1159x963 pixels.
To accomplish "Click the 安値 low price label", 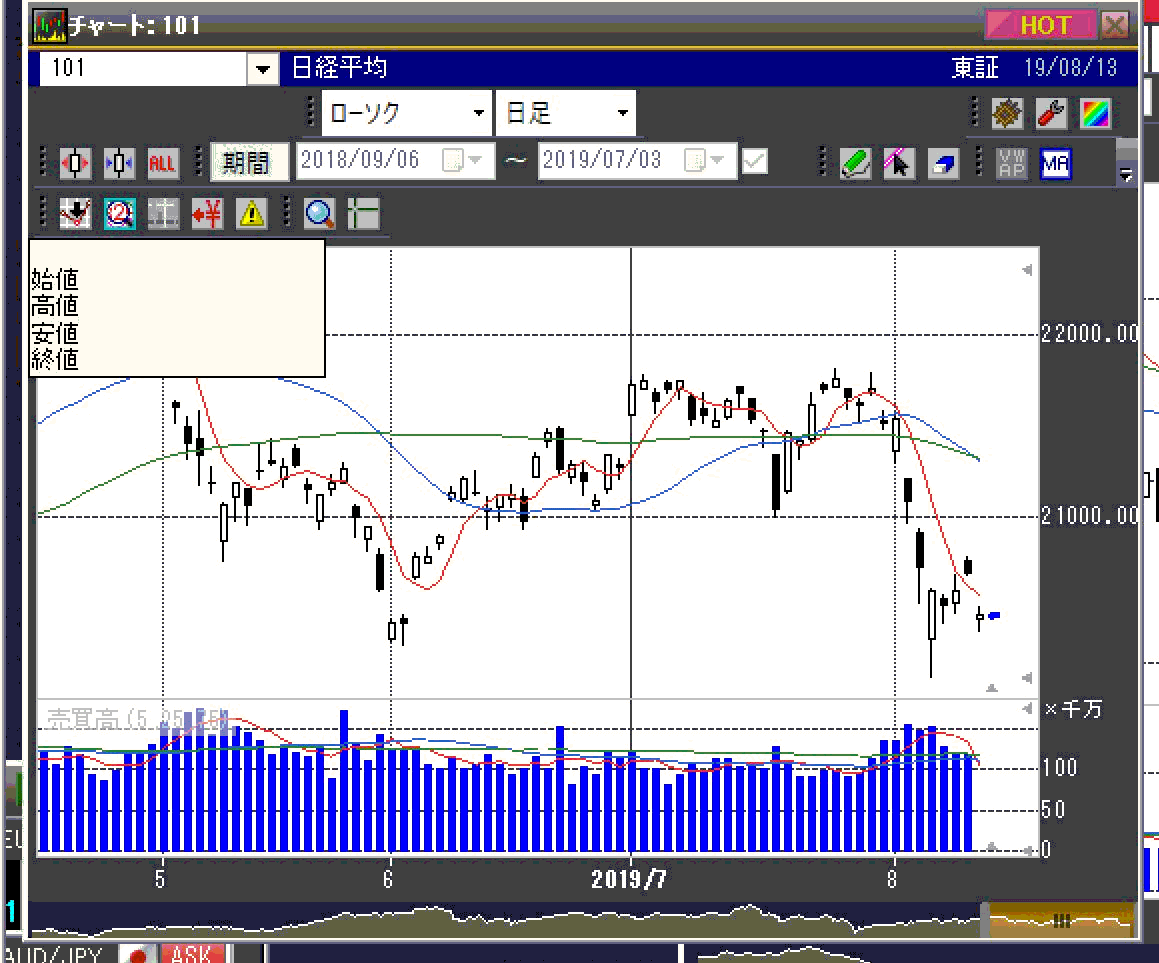I will pyautogui.click(x=55, y=333).
